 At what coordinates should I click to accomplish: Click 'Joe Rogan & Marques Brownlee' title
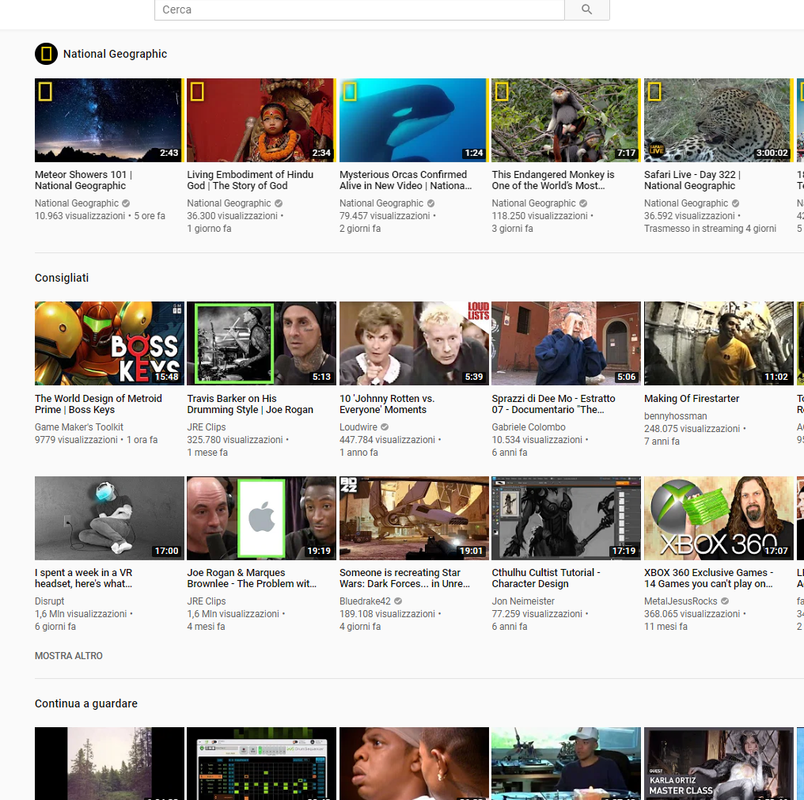point(252,578)
